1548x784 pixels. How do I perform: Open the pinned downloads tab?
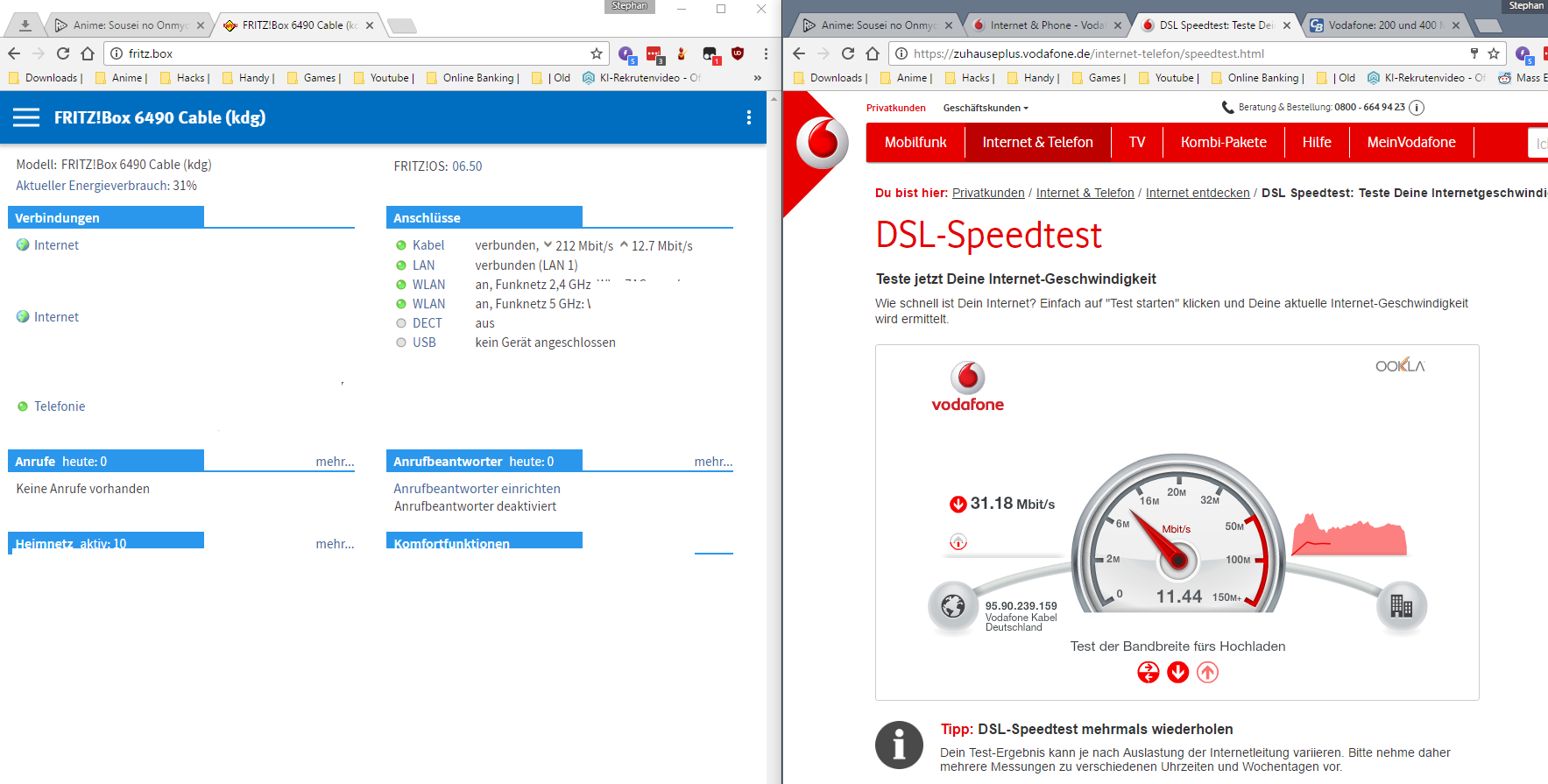click(x=25, y=25)
